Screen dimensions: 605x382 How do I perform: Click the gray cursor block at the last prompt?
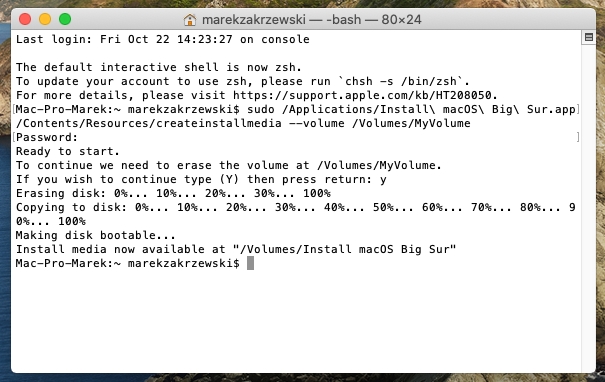(x=250, y=263)
